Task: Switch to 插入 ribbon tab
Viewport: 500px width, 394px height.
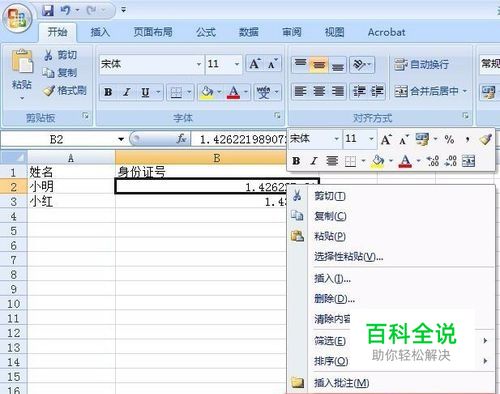Action: point(100,32)
